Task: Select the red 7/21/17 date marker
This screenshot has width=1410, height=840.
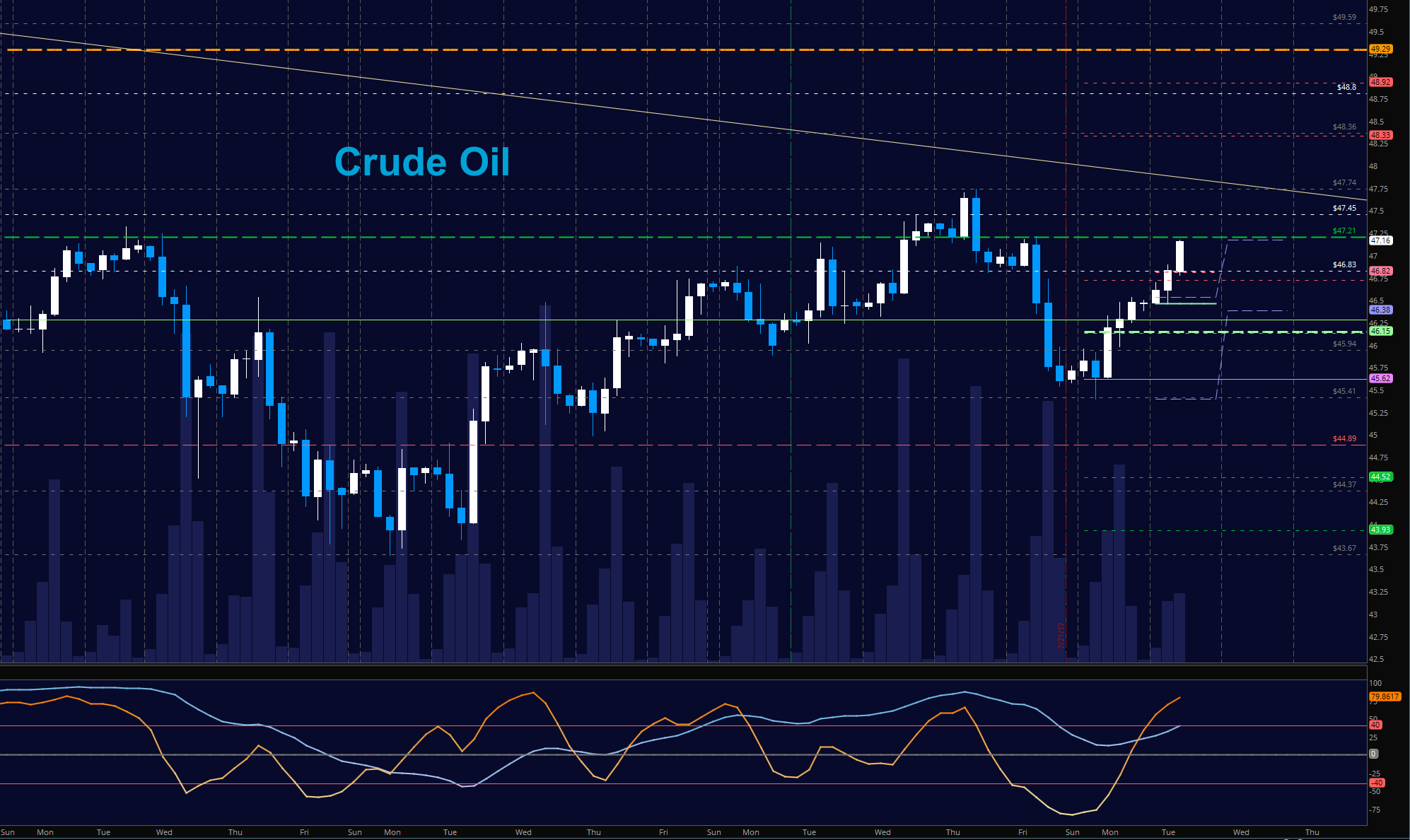Action: pyautogui.click(x=1061, y=636)
